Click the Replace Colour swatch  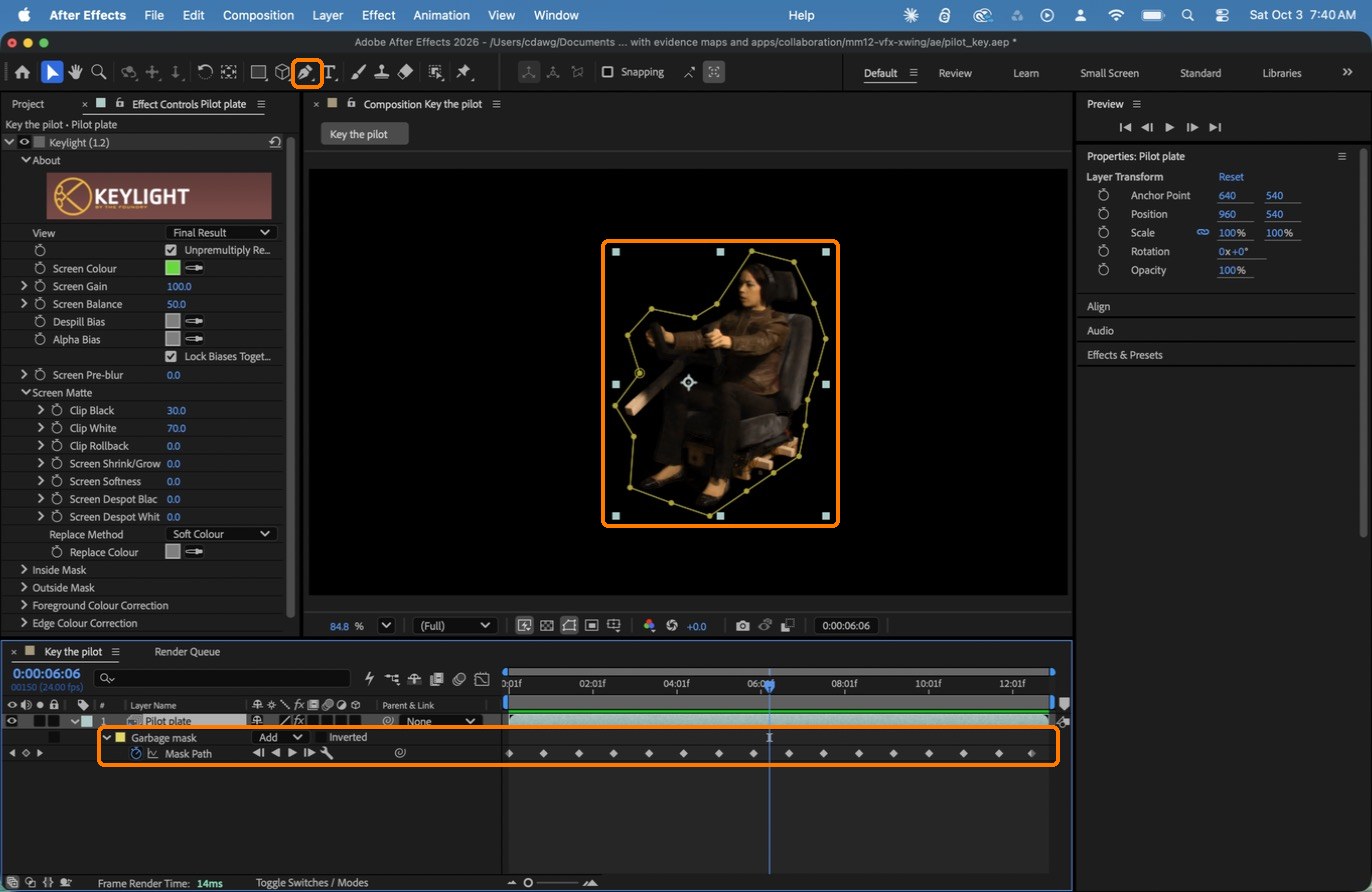point(172,552)
